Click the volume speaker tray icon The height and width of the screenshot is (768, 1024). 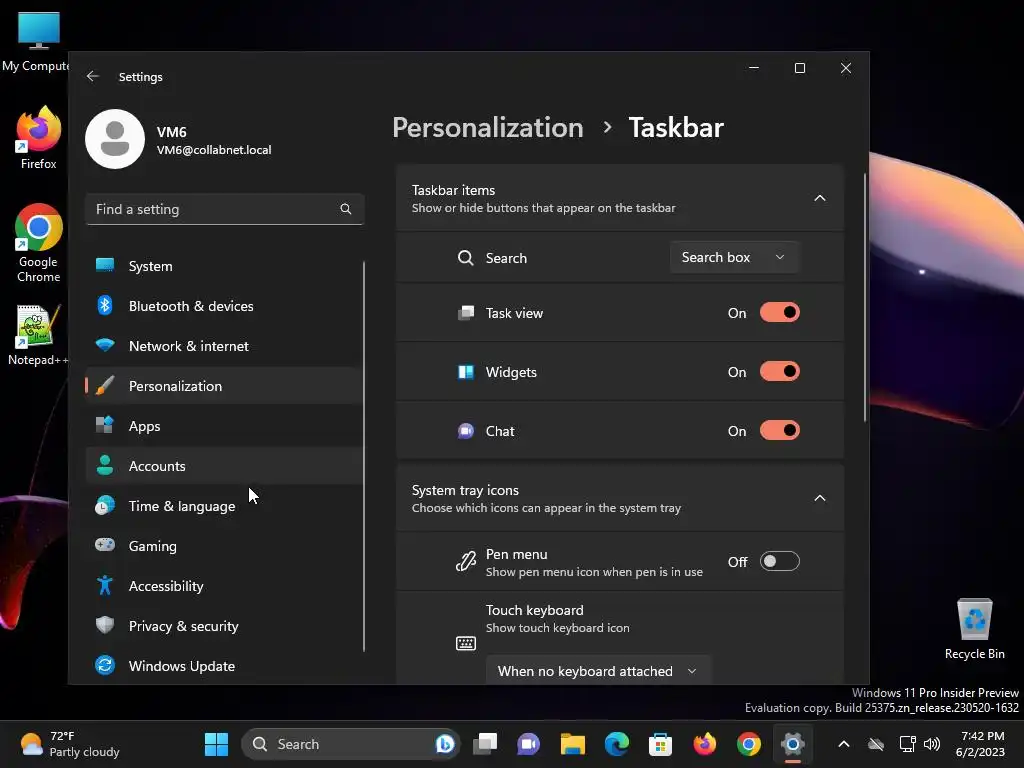point(932,744)
